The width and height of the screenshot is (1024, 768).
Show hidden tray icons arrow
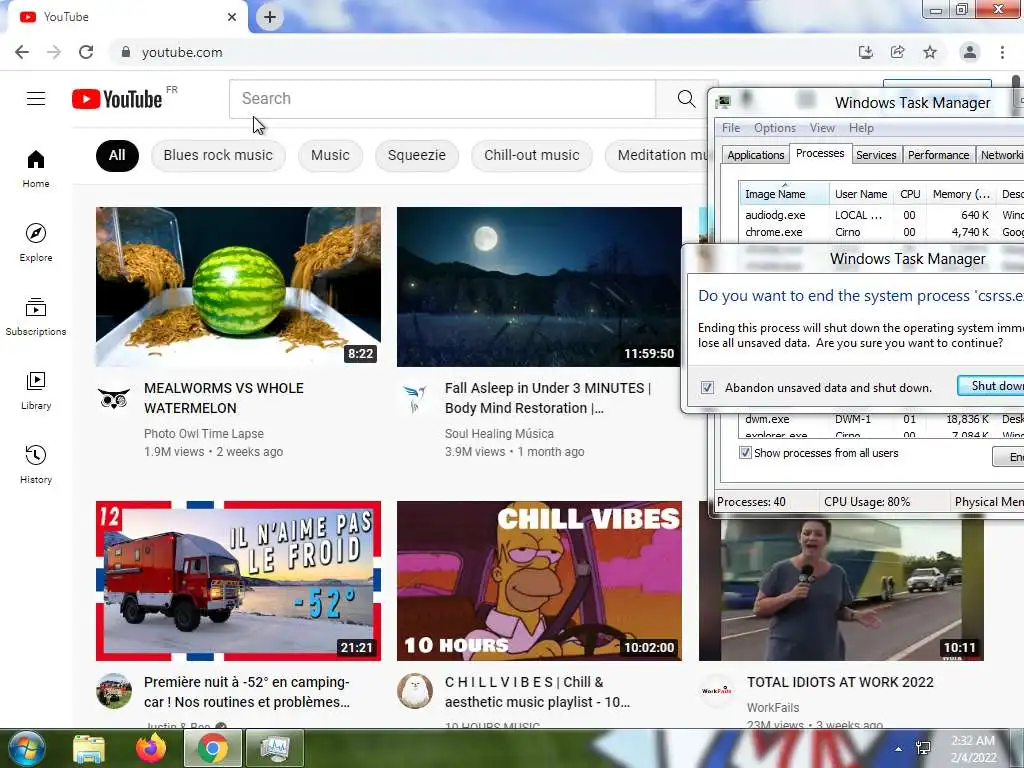pos(899,749)
